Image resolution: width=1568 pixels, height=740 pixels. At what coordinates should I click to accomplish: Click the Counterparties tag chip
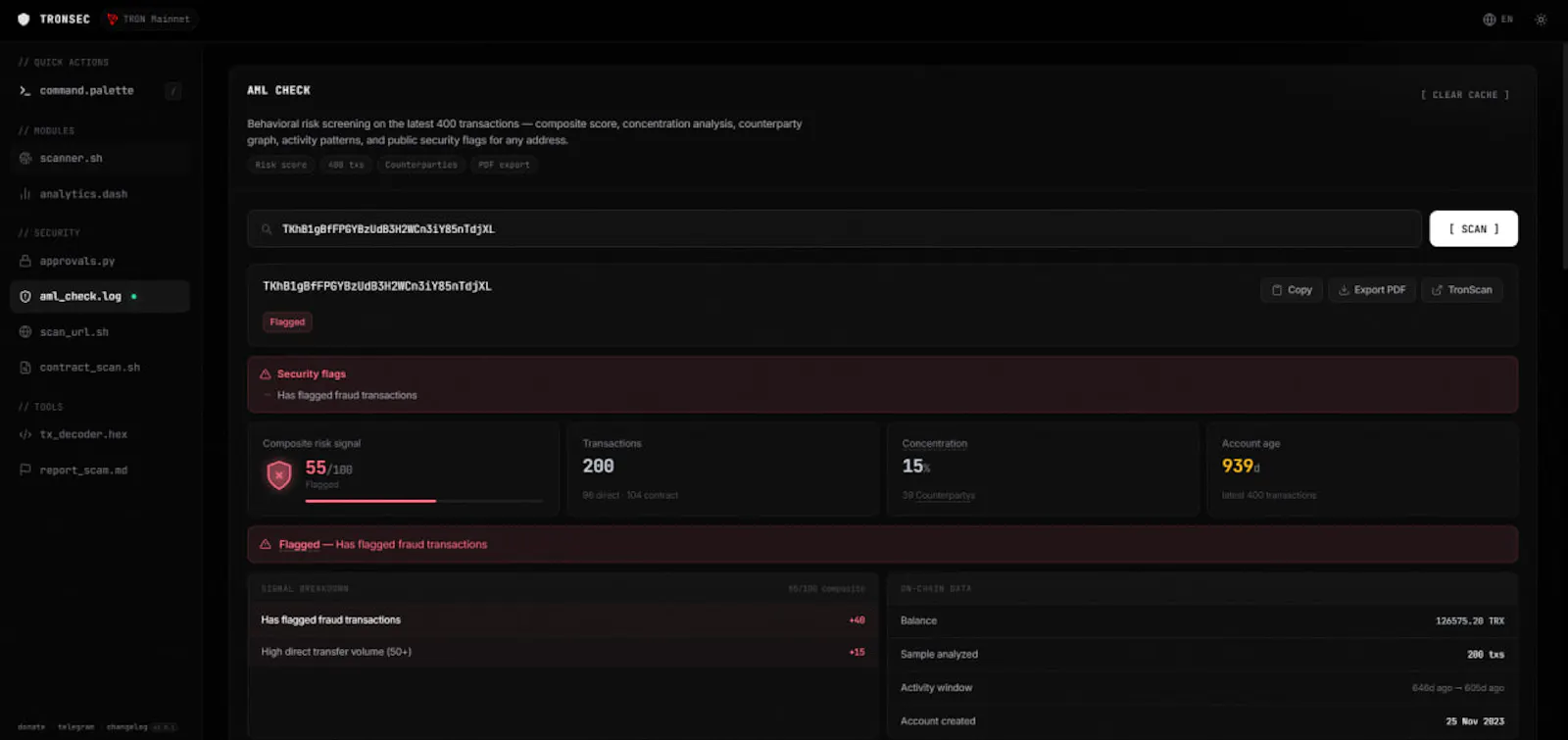(420, 165)
